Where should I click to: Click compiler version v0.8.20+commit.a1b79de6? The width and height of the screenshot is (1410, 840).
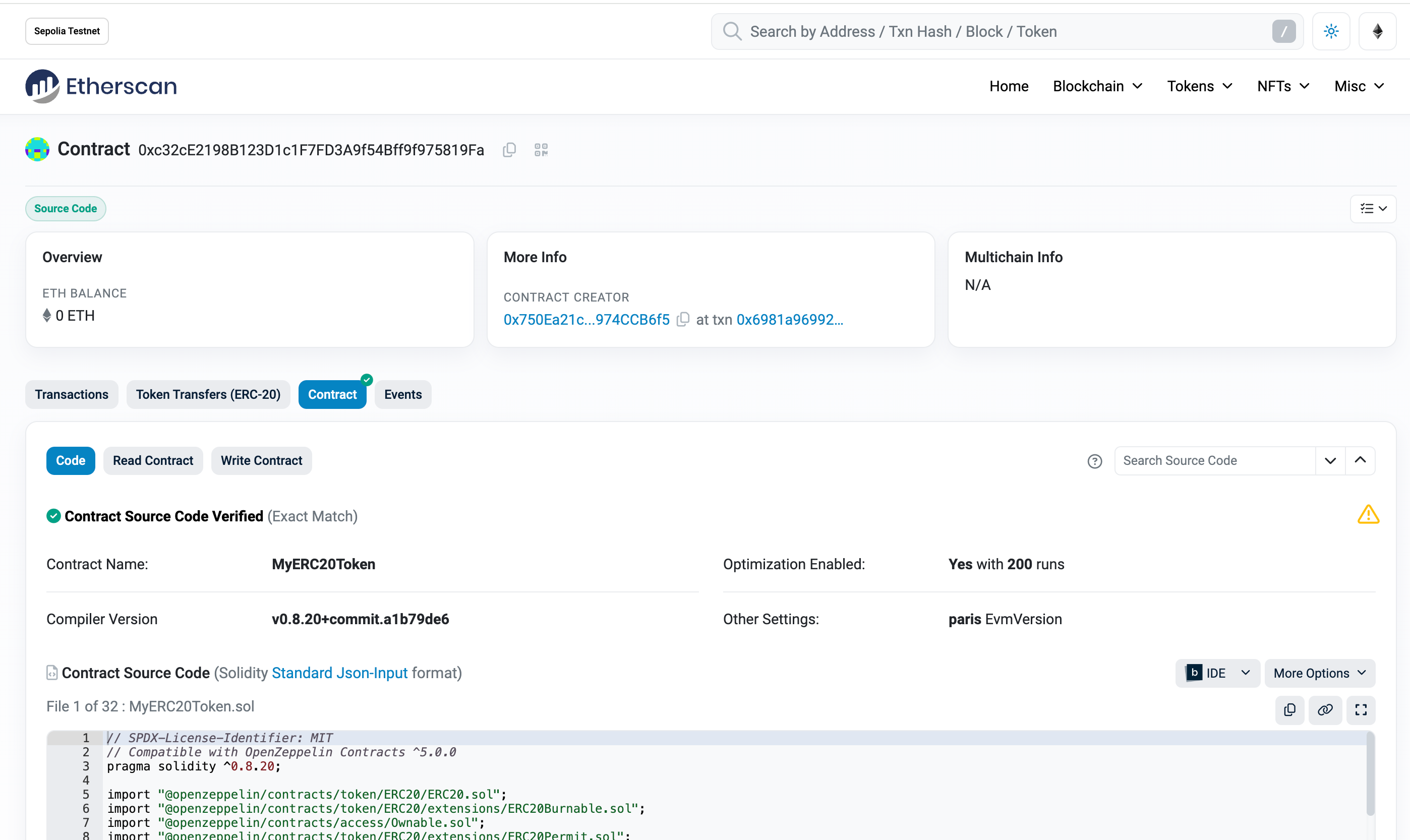[x=360, y=619]
